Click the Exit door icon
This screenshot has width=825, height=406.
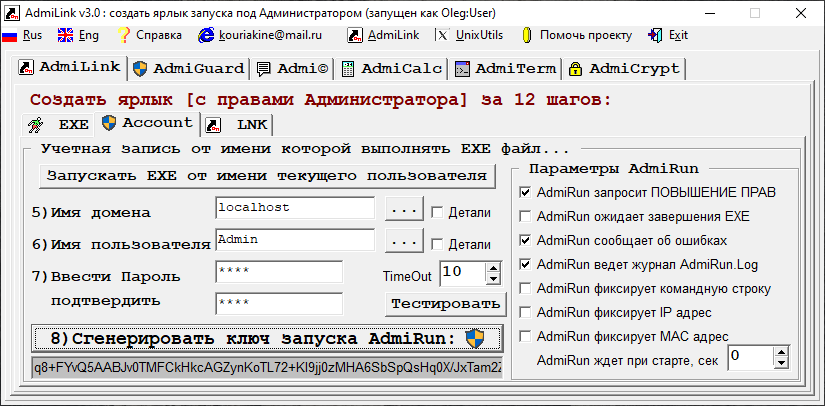tap(656, 35)
